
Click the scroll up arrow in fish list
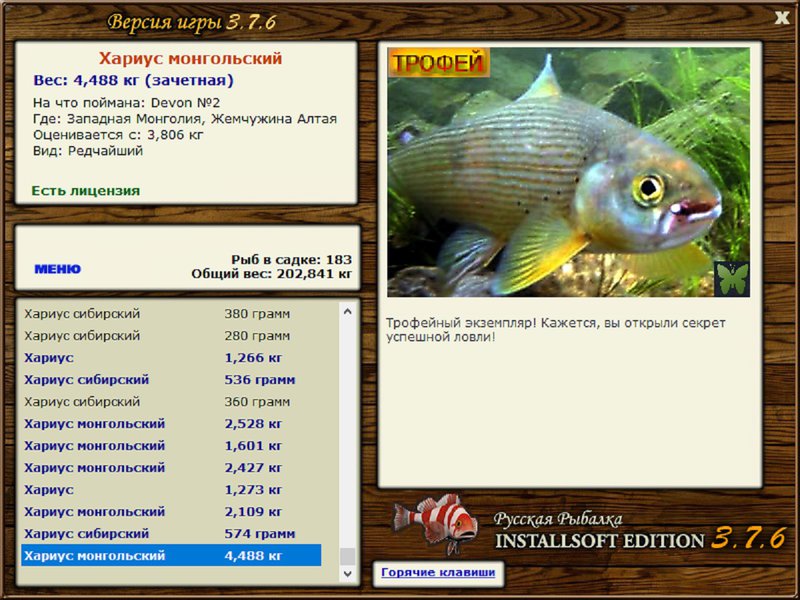(x=348, y=311)
